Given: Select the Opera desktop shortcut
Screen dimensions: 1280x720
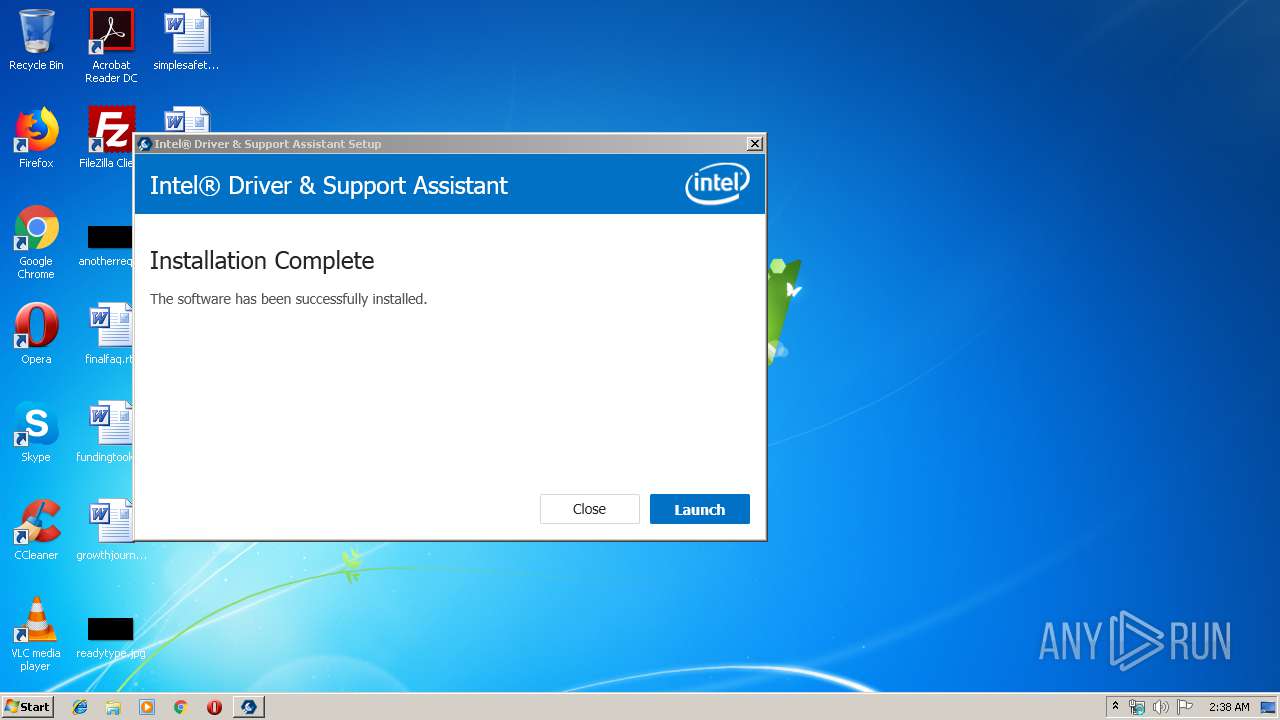Looking at the screenshot, I should pos(36,334).
